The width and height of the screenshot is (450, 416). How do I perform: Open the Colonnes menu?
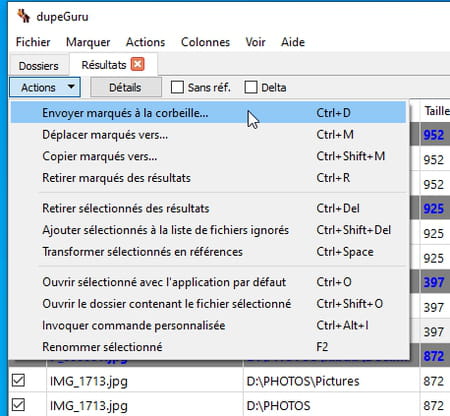pos(205,42)
